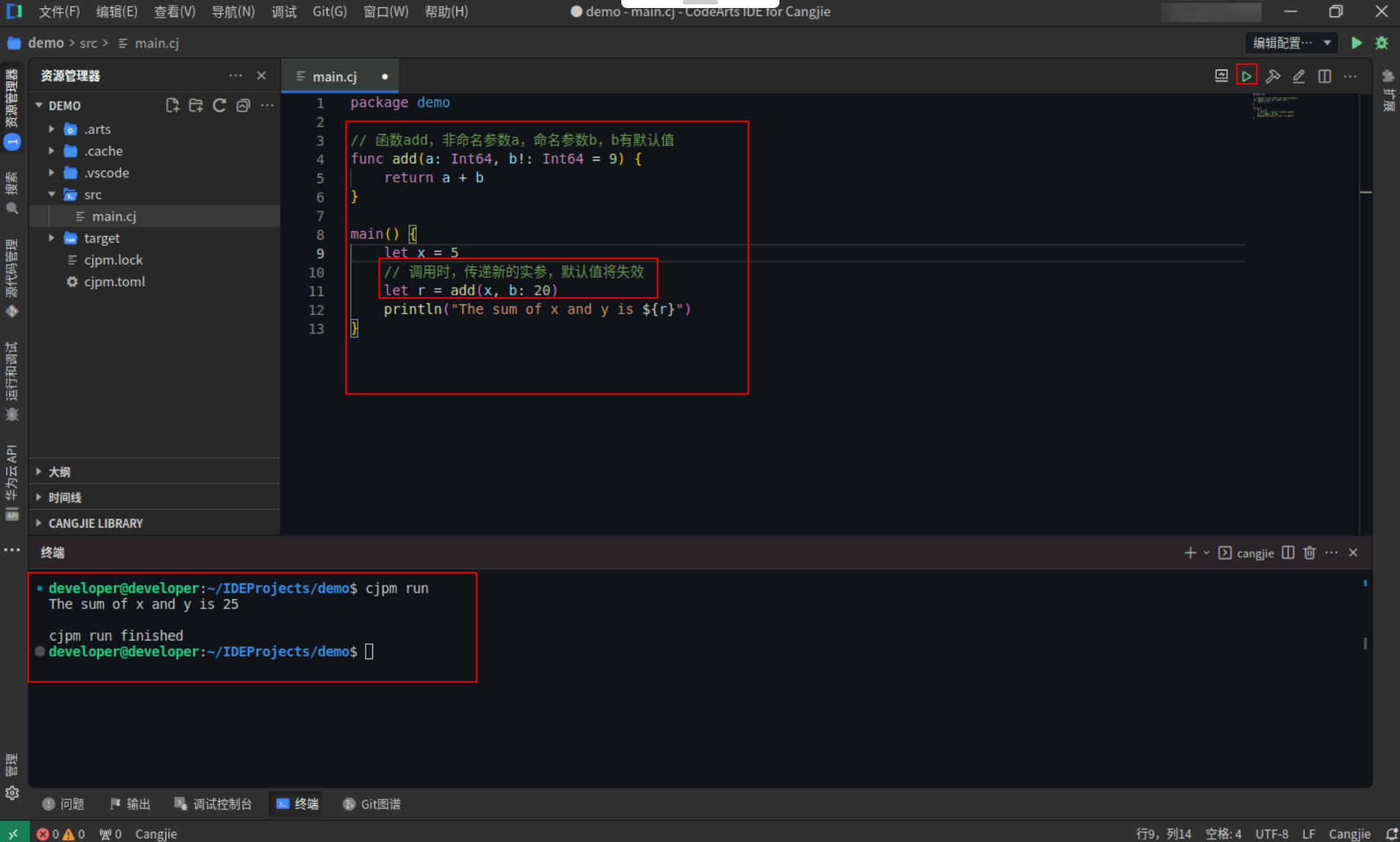
Task: Open the 文件(F) menu
Action: pos(59,12)
